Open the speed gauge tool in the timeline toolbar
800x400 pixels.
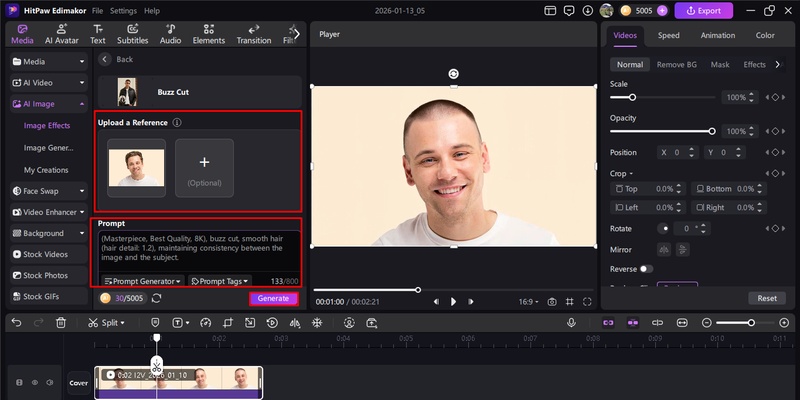(x=206, y=322)
